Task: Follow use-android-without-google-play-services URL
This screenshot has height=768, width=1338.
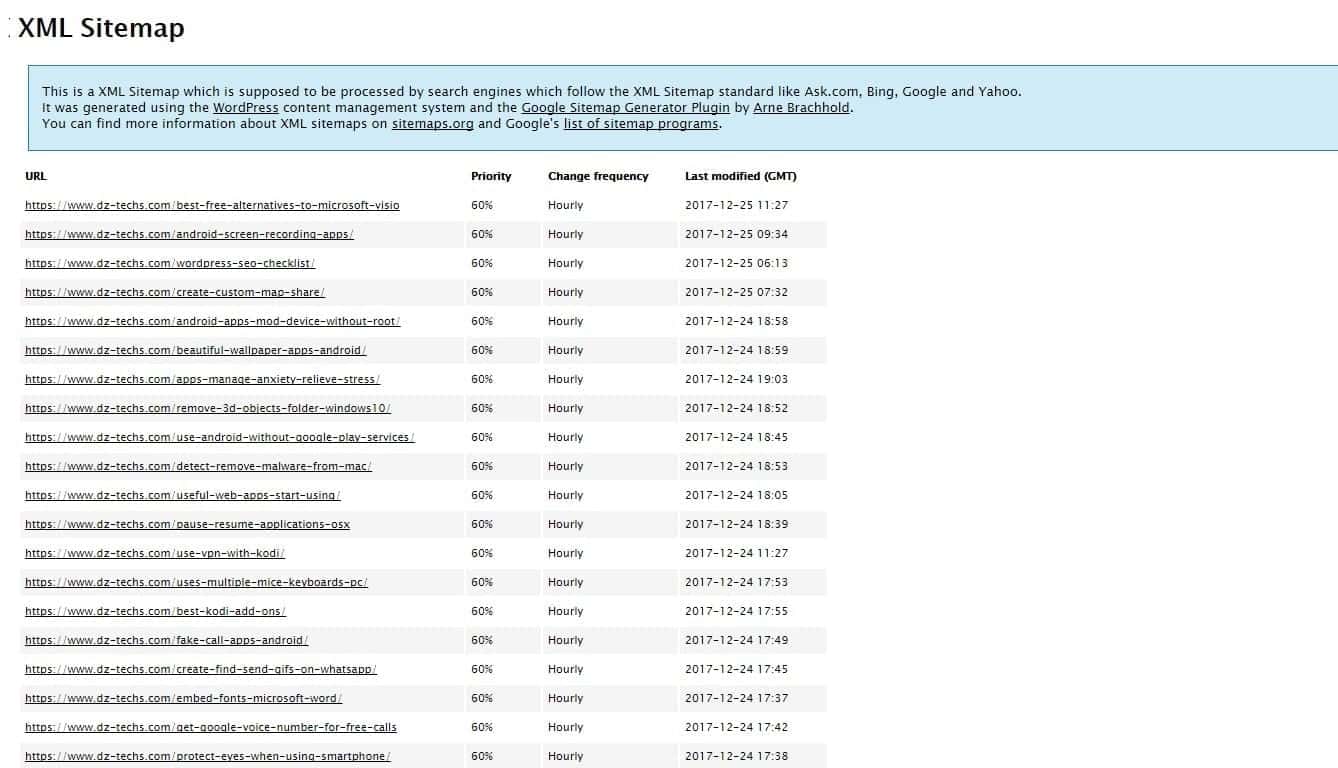Action: (x=220, y=437)
